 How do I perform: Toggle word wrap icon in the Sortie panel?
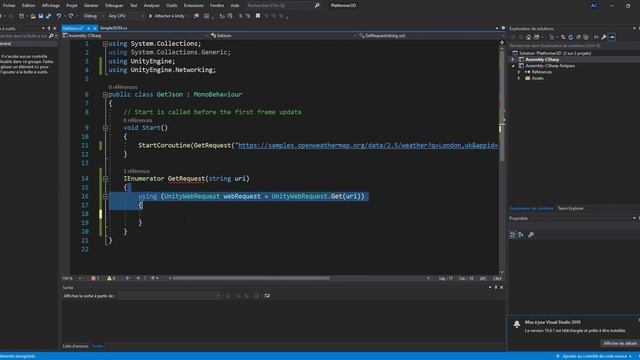[x=267, y=296]
